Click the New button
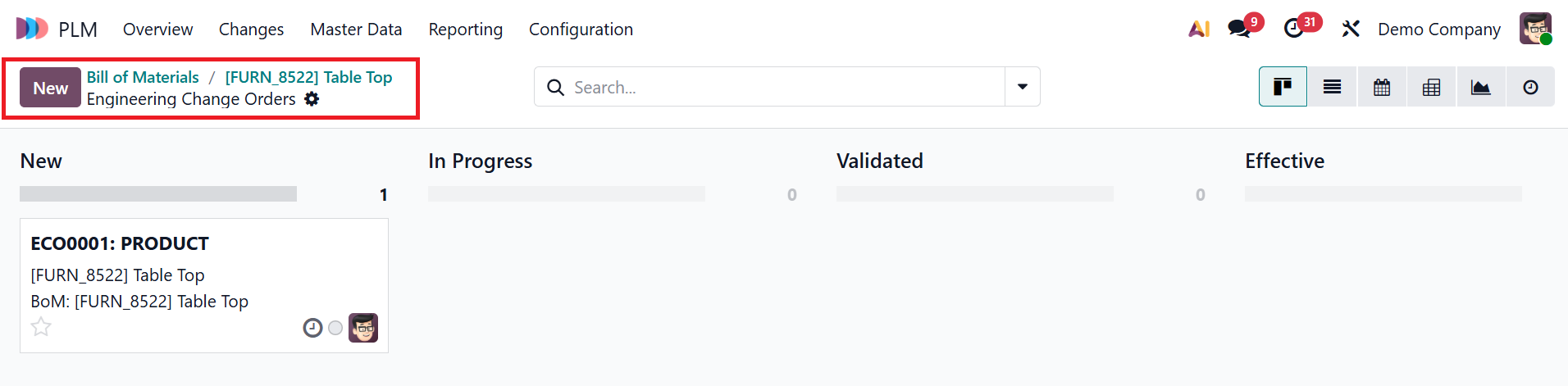The width and height of the screenshot is (1568, 386). (x=50, y=88)
